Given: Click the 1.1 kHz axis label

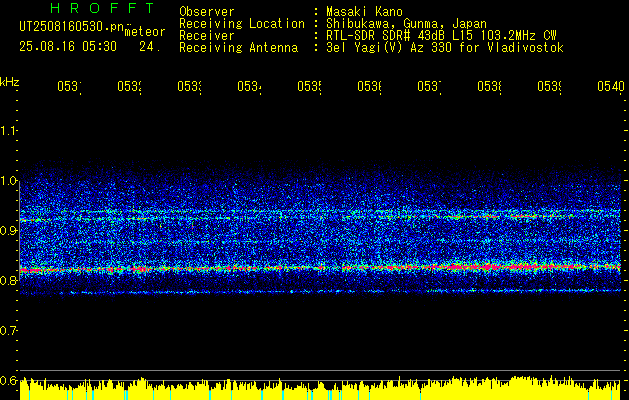Looking at the screenshot, I should pos(8,130).
